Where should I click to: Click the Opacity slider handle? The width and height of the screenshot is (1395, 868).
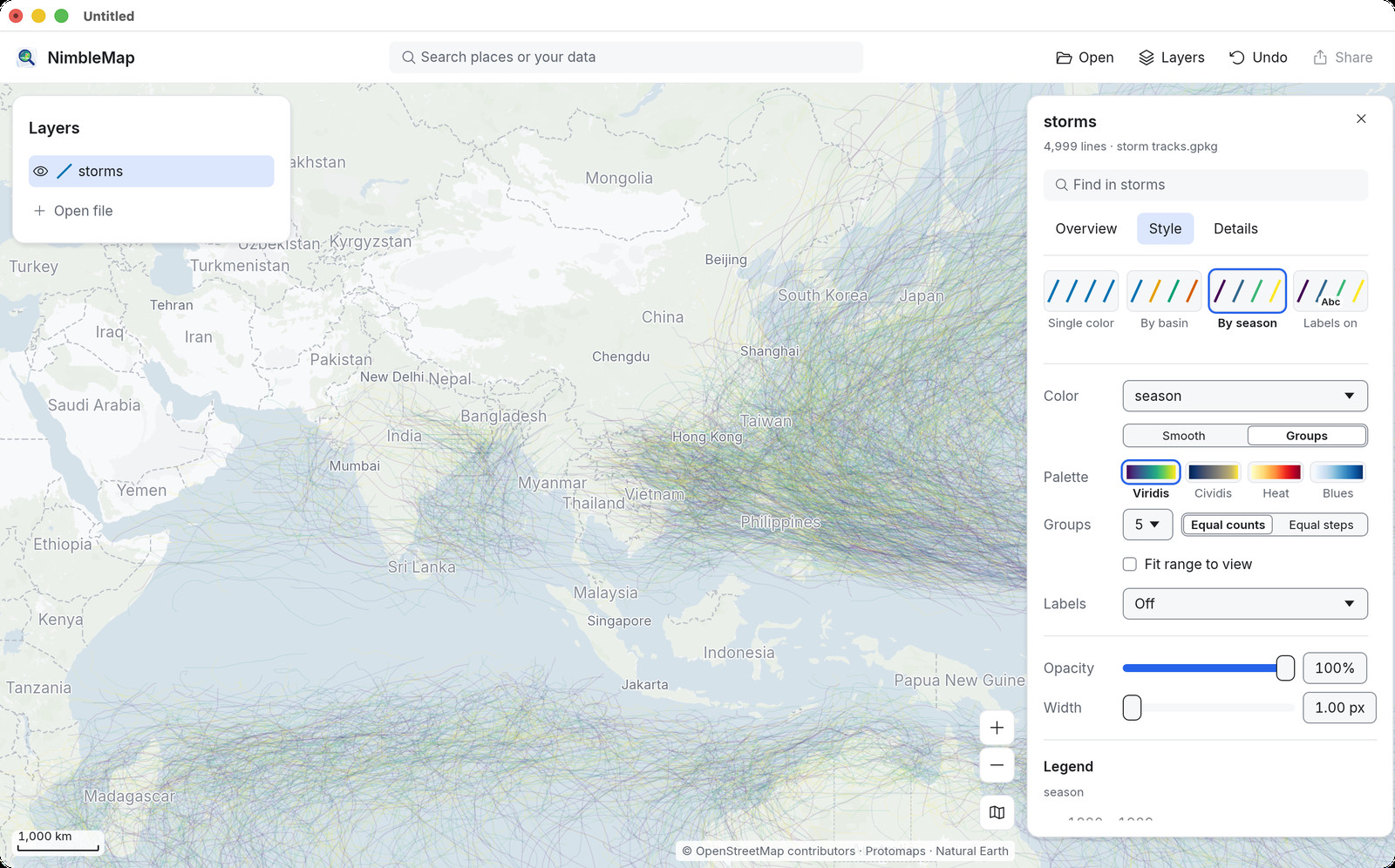(1285, 668)
